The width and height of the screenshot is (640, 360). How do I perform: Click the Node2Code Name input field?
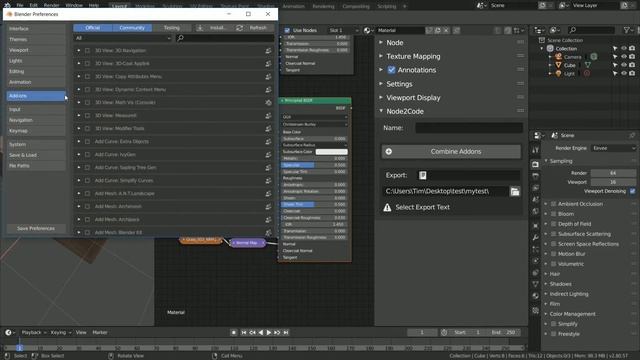[x=469, y=128]
